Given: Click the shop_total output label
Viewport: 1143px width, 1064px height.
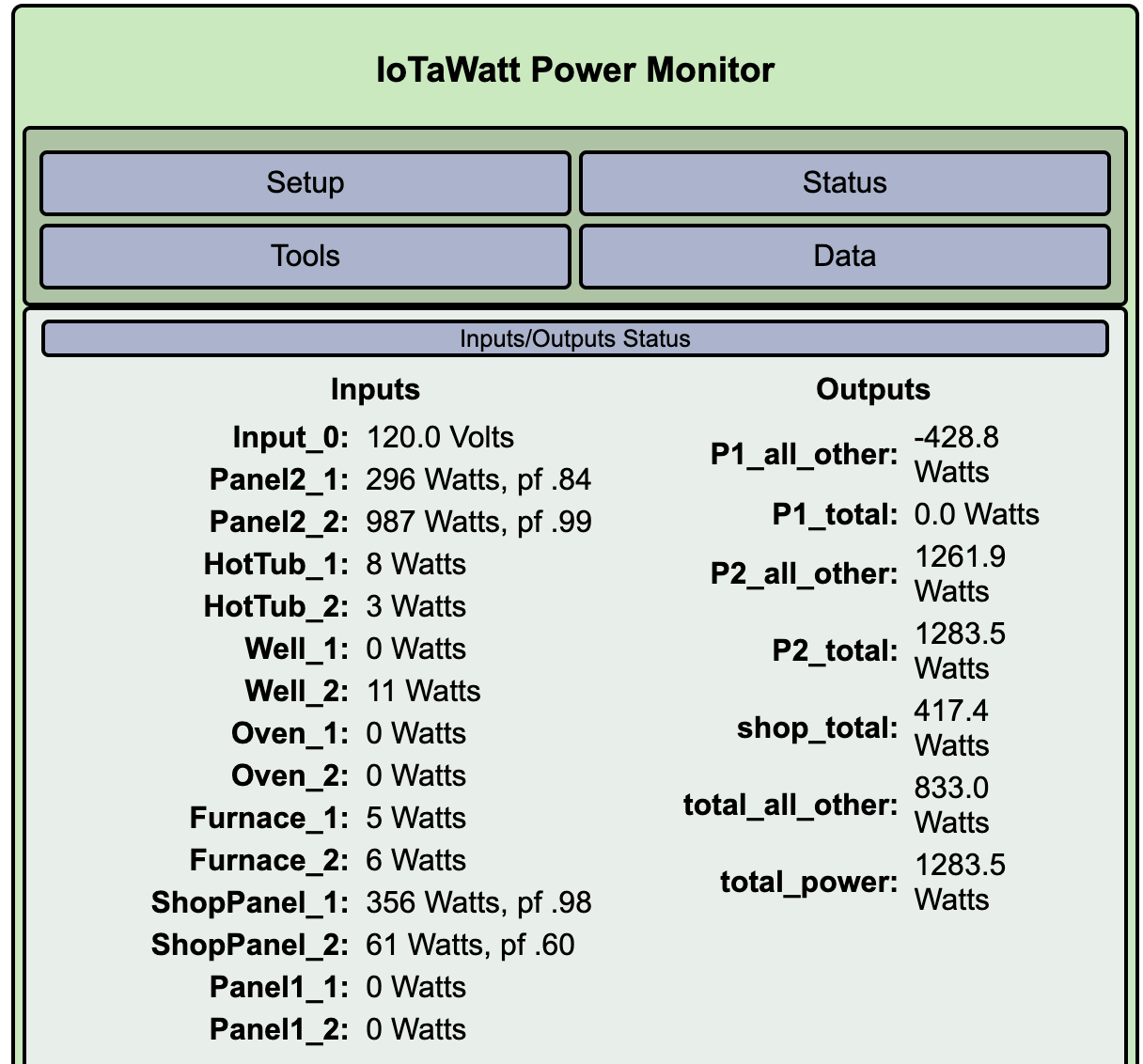Looking at the screenshot, I should tap(817, 728).
